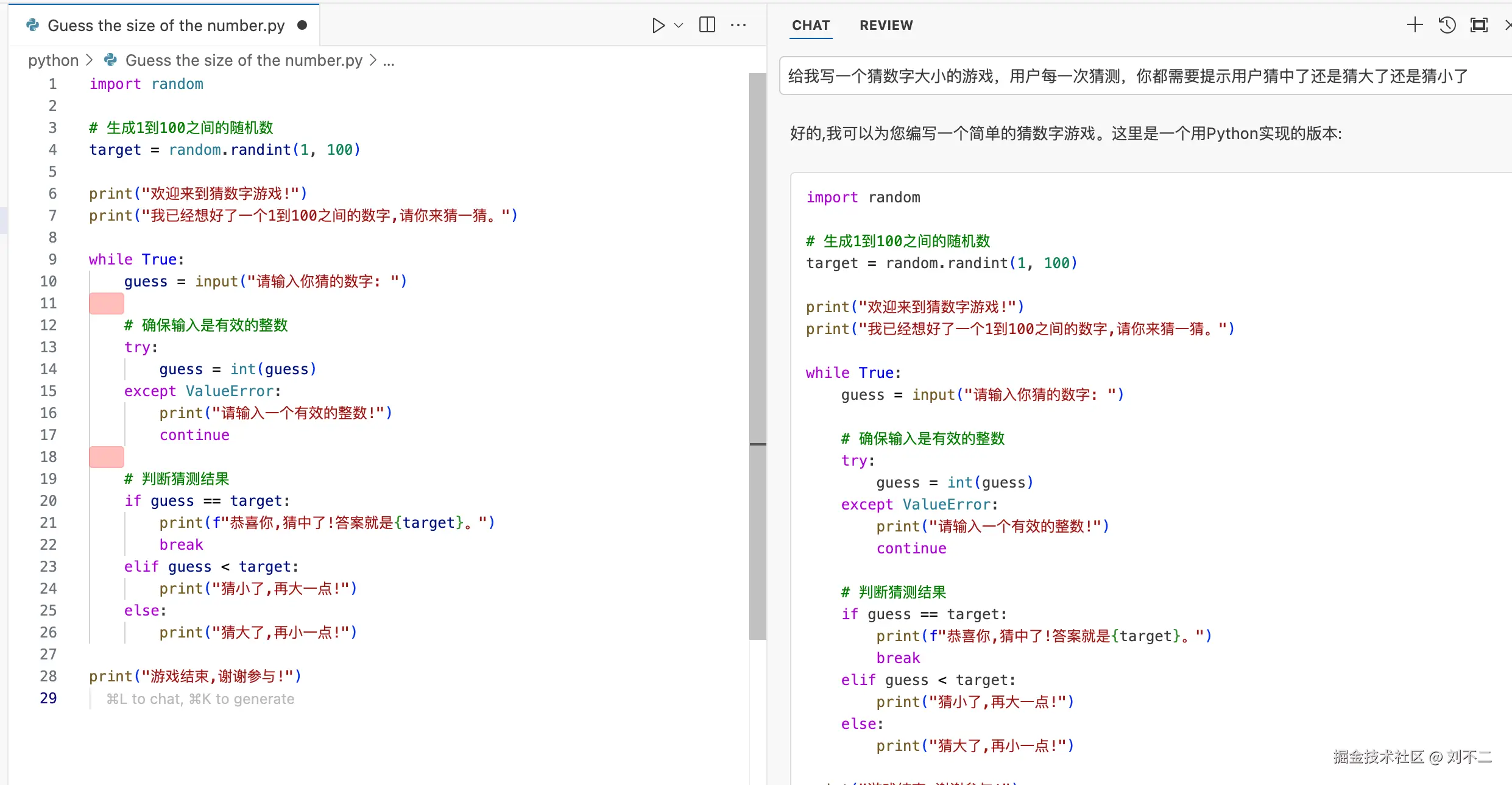Run the Python file with play button

pos(657,25)
